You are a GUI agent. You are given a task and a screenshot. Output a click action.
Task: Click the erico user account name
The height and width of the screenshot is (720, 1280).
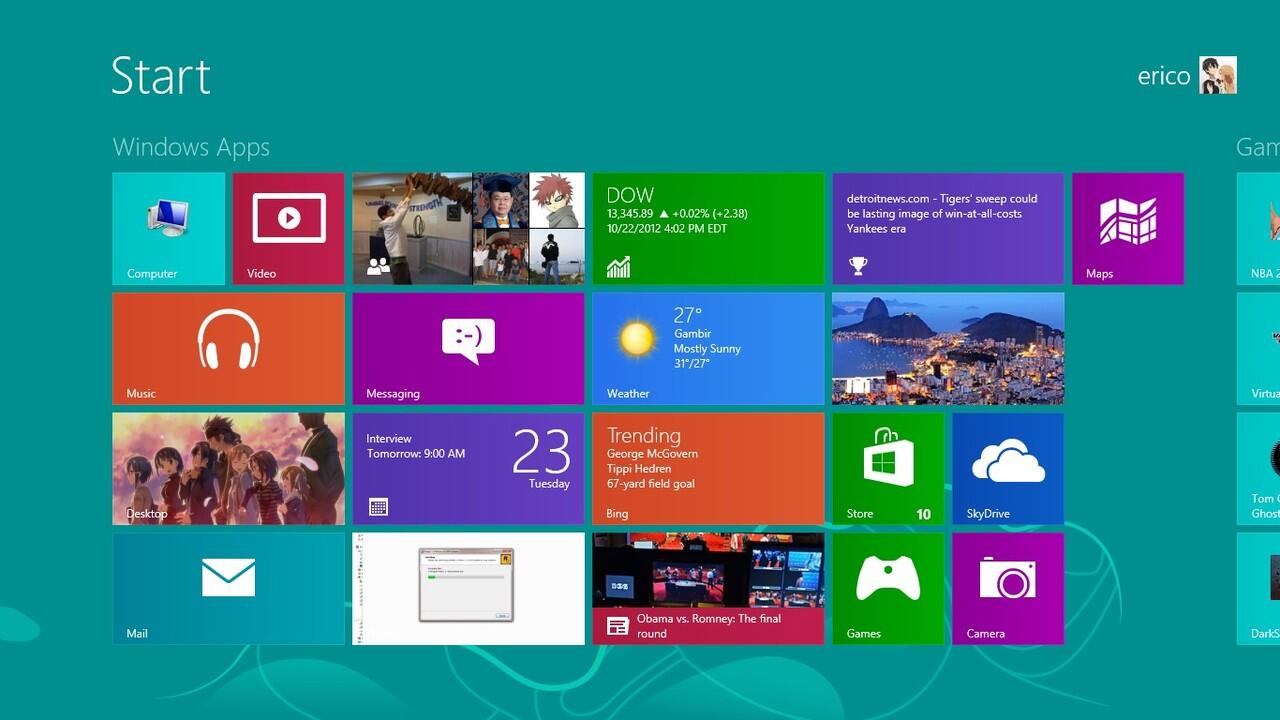coord(1163,76)
